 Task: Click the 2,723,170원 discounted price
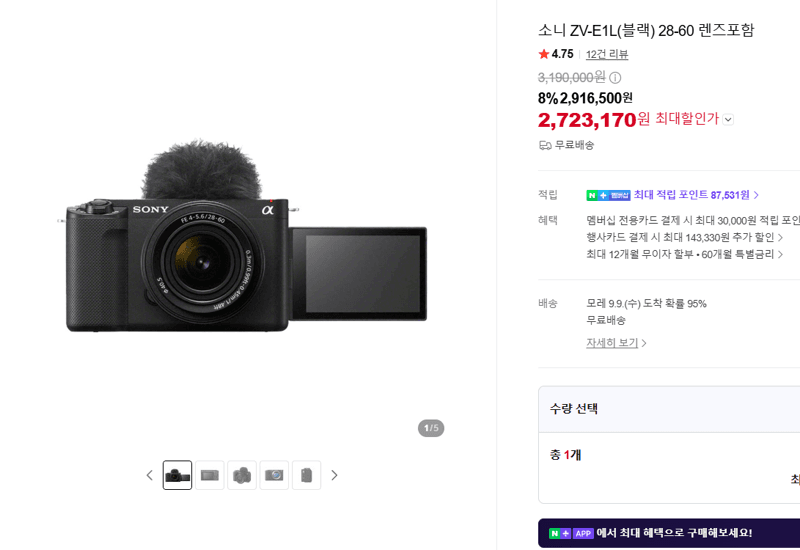point(594,120)
